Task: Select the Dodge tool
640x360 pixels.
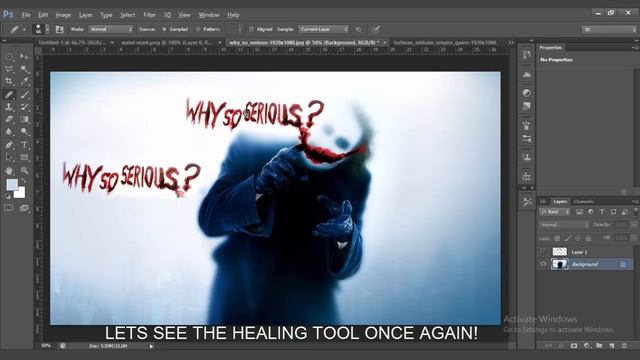Action: (x=24, y=131)
